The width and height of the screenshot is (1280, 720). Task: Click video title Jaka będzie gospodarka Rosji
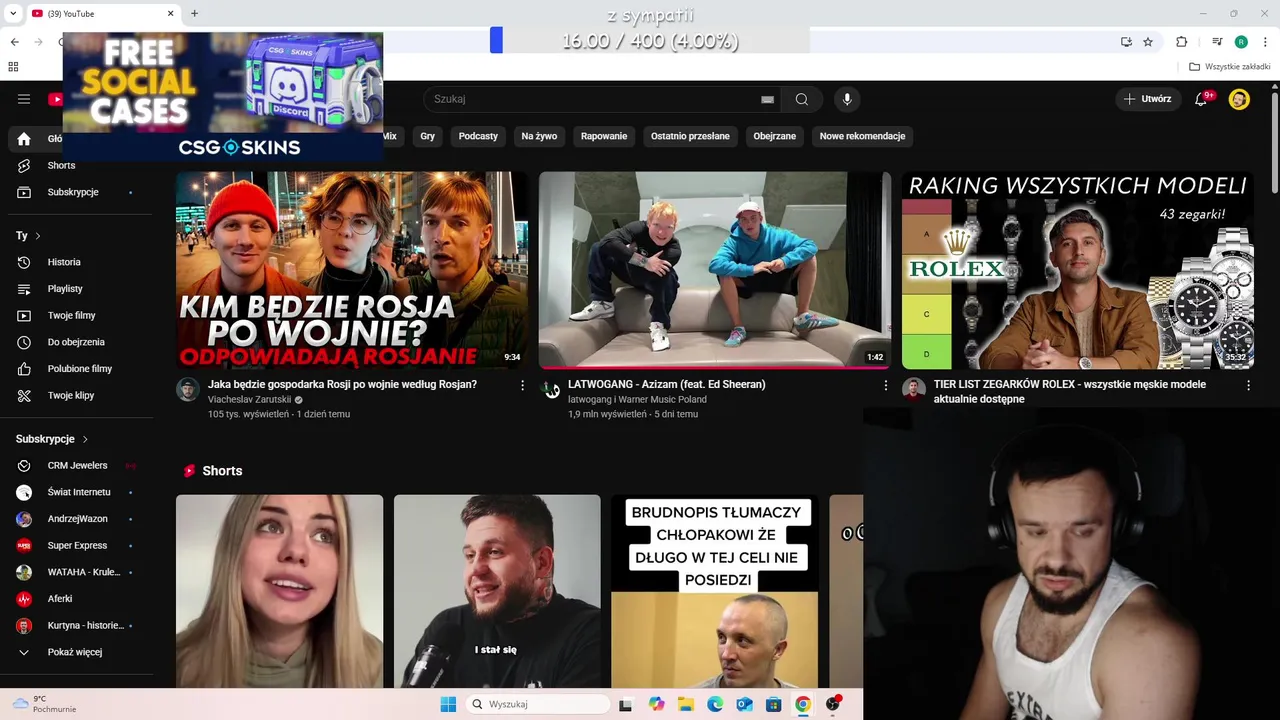[342, 384]
